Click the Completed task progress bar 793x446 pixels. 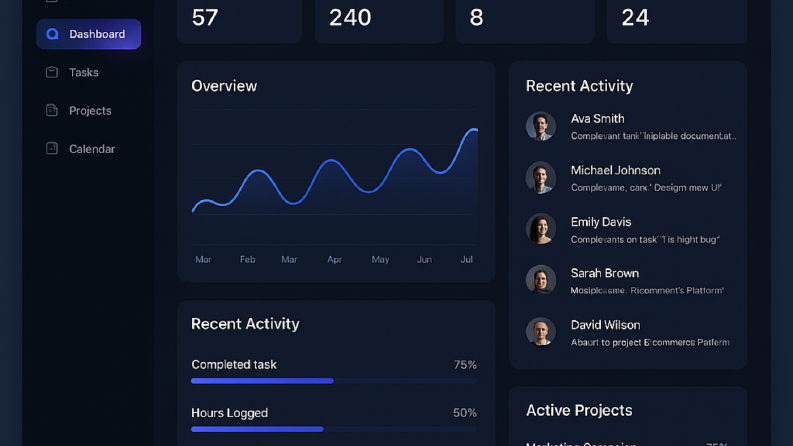tap(334, 381)
